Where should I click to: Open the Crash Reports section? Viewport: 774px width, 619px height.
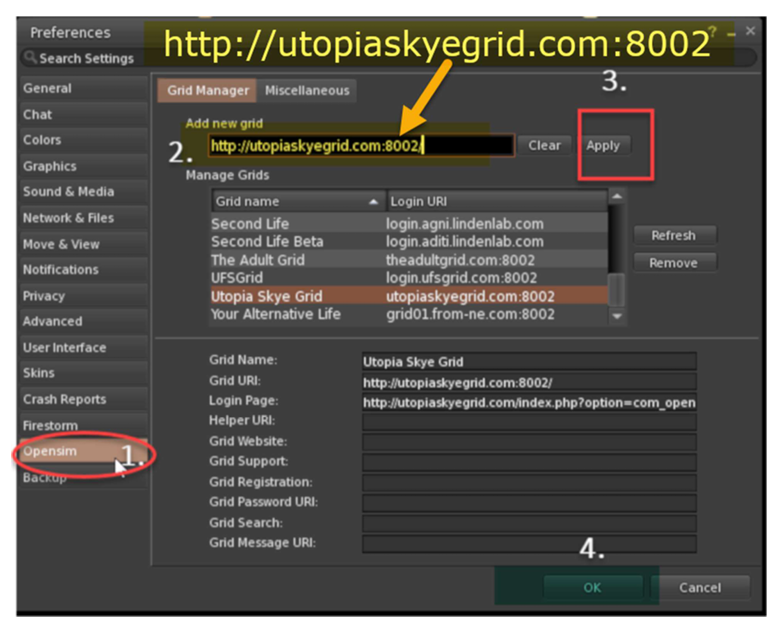pyautogui.click(x=84, y=399)
